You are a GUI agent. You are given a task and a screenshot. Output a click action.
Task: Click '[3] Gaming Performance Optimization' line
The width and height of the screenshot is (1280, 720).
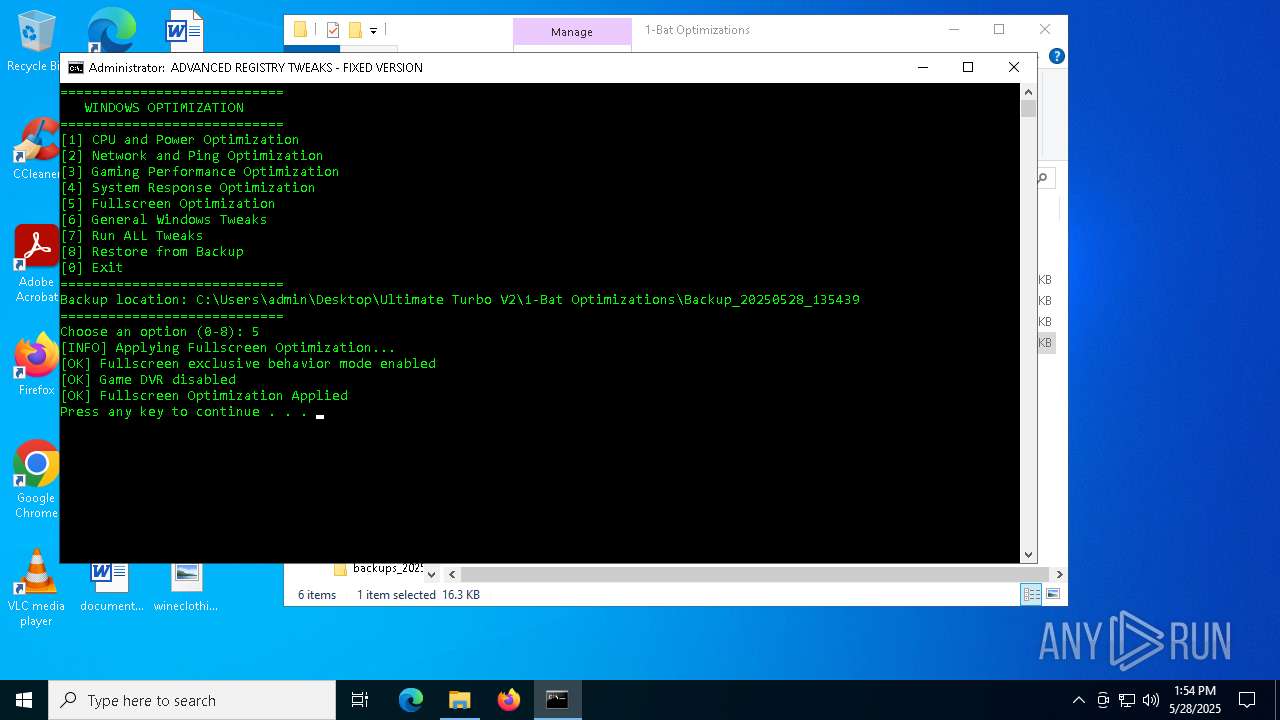[x=200, y=172]
